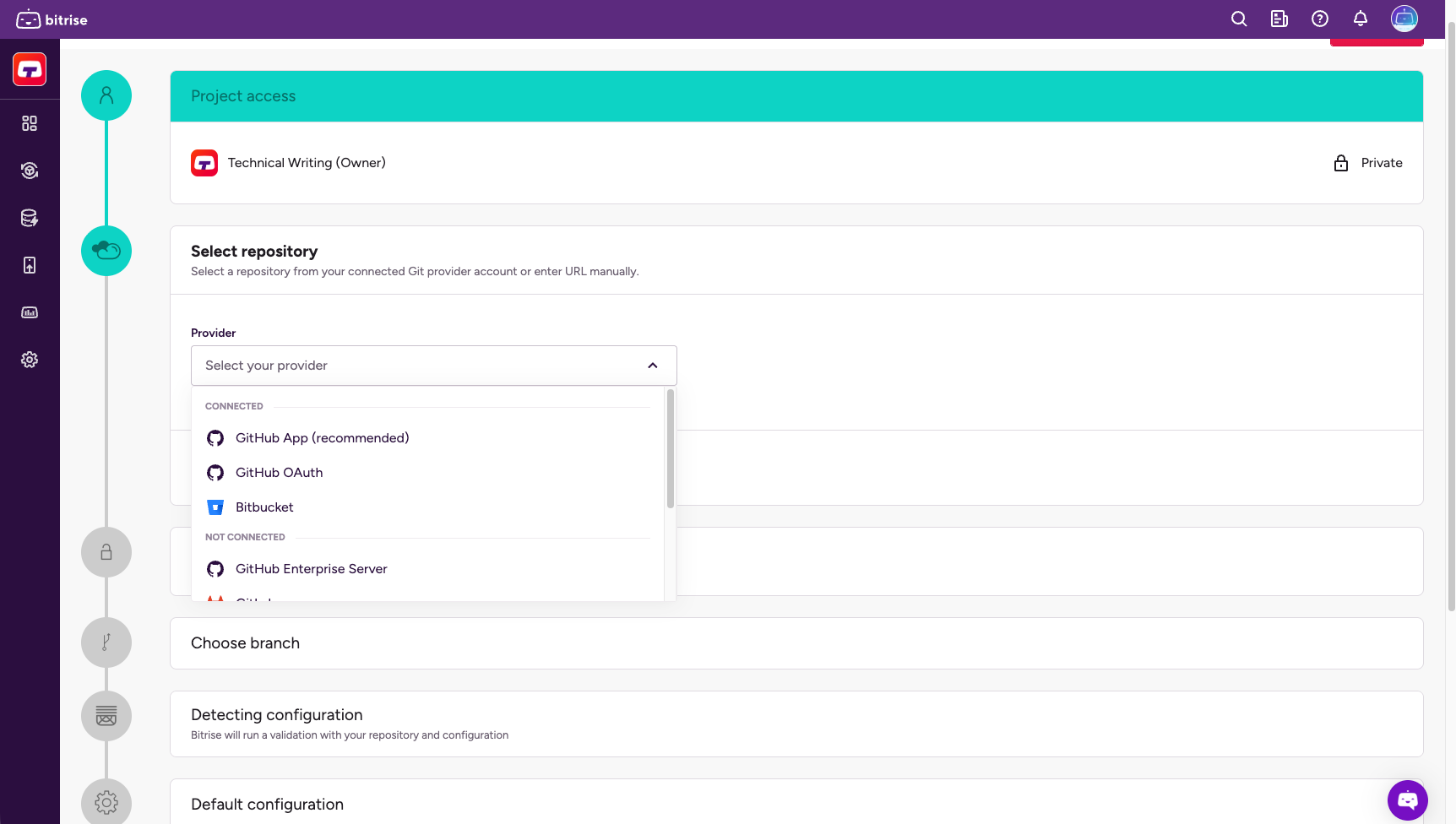This screenshot has width=1456, height=824.
Task: Select GitHub Enterprise Server option
Action: tap(311, 568)
